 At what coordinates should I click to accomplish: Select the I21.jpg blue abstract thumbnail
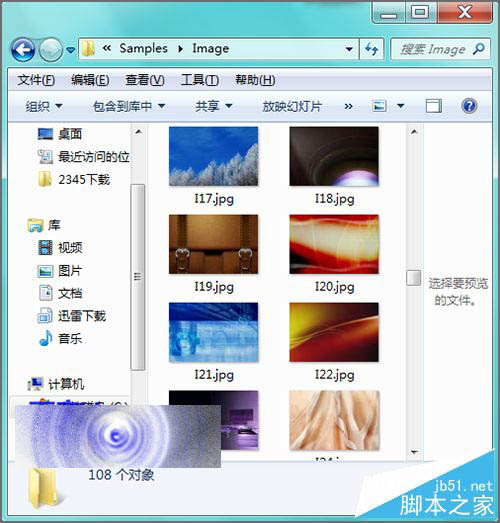tap(213, 332)
